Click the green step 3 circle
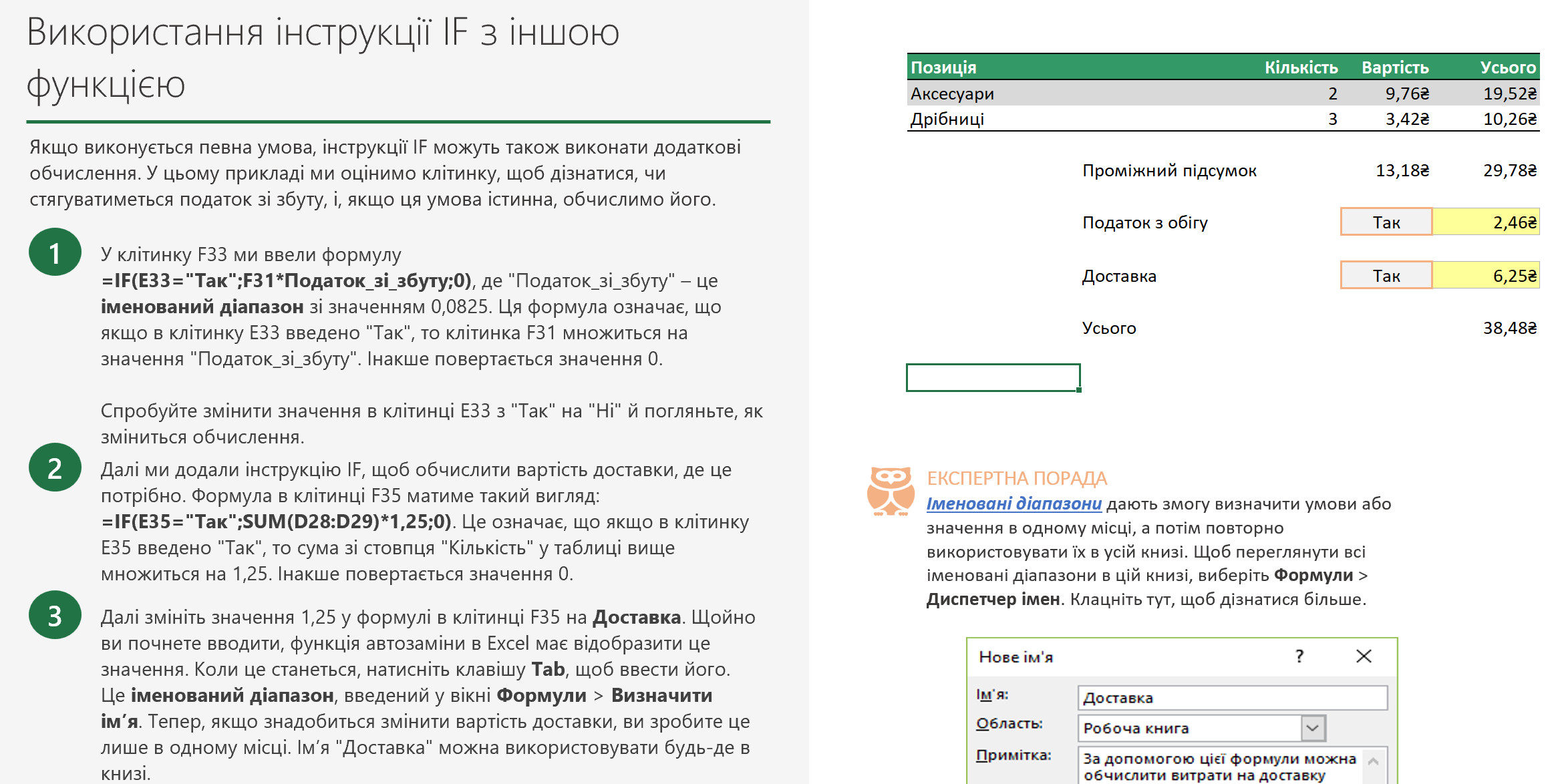The height and width of the screenshot is (784, 1554). [55, 615]
